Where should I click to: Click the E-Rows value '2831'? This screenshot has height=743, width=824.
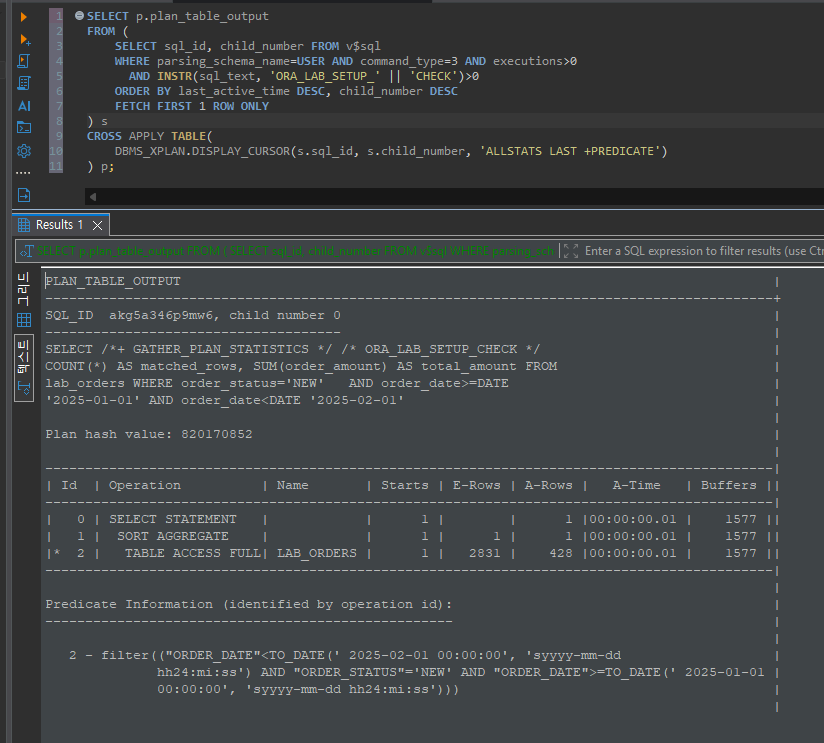pos(485,553)
